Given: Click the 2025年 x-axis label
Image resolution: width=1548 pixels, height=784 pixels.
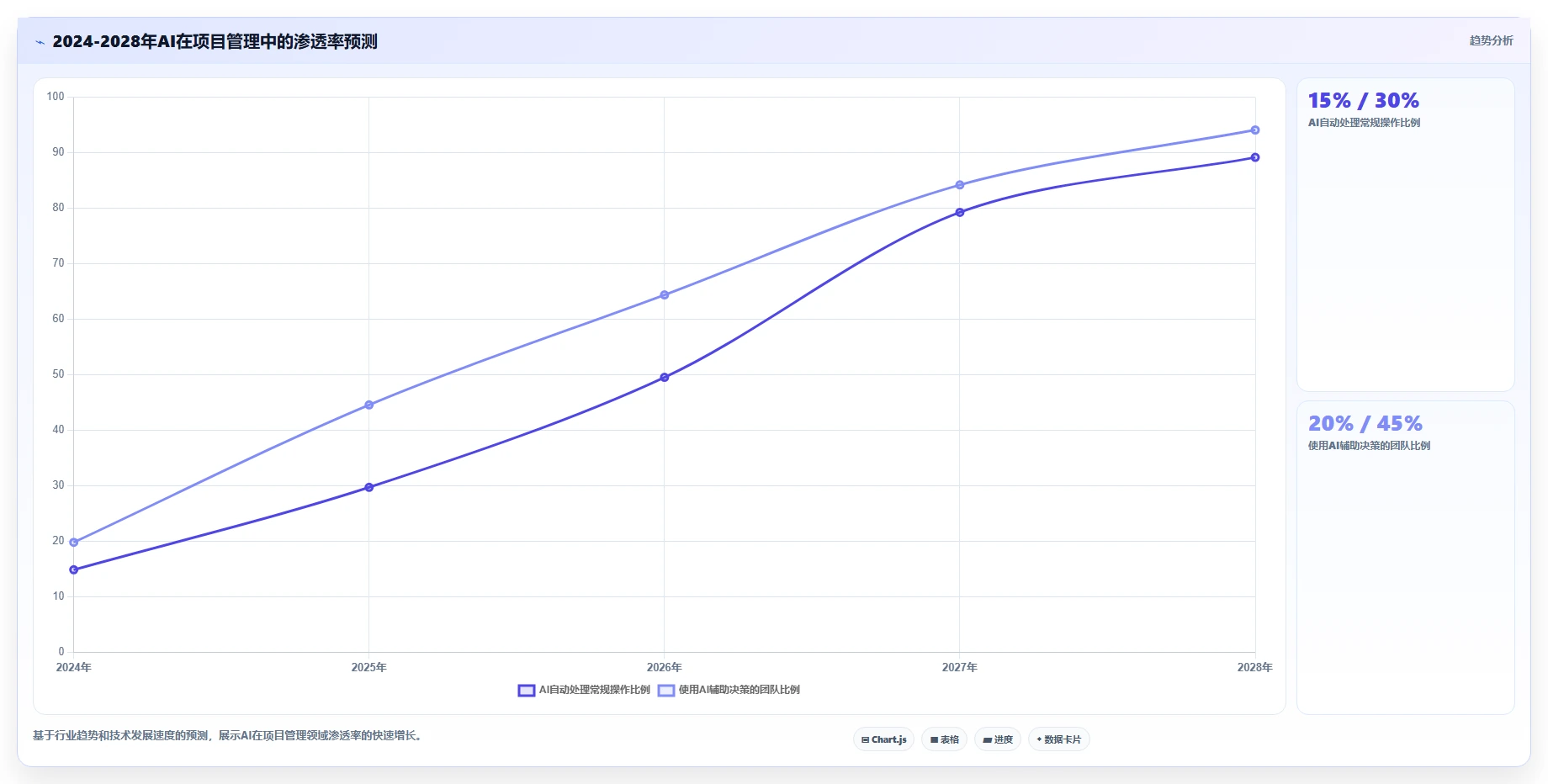Looking at the screenshot, I should pos(369,667).
